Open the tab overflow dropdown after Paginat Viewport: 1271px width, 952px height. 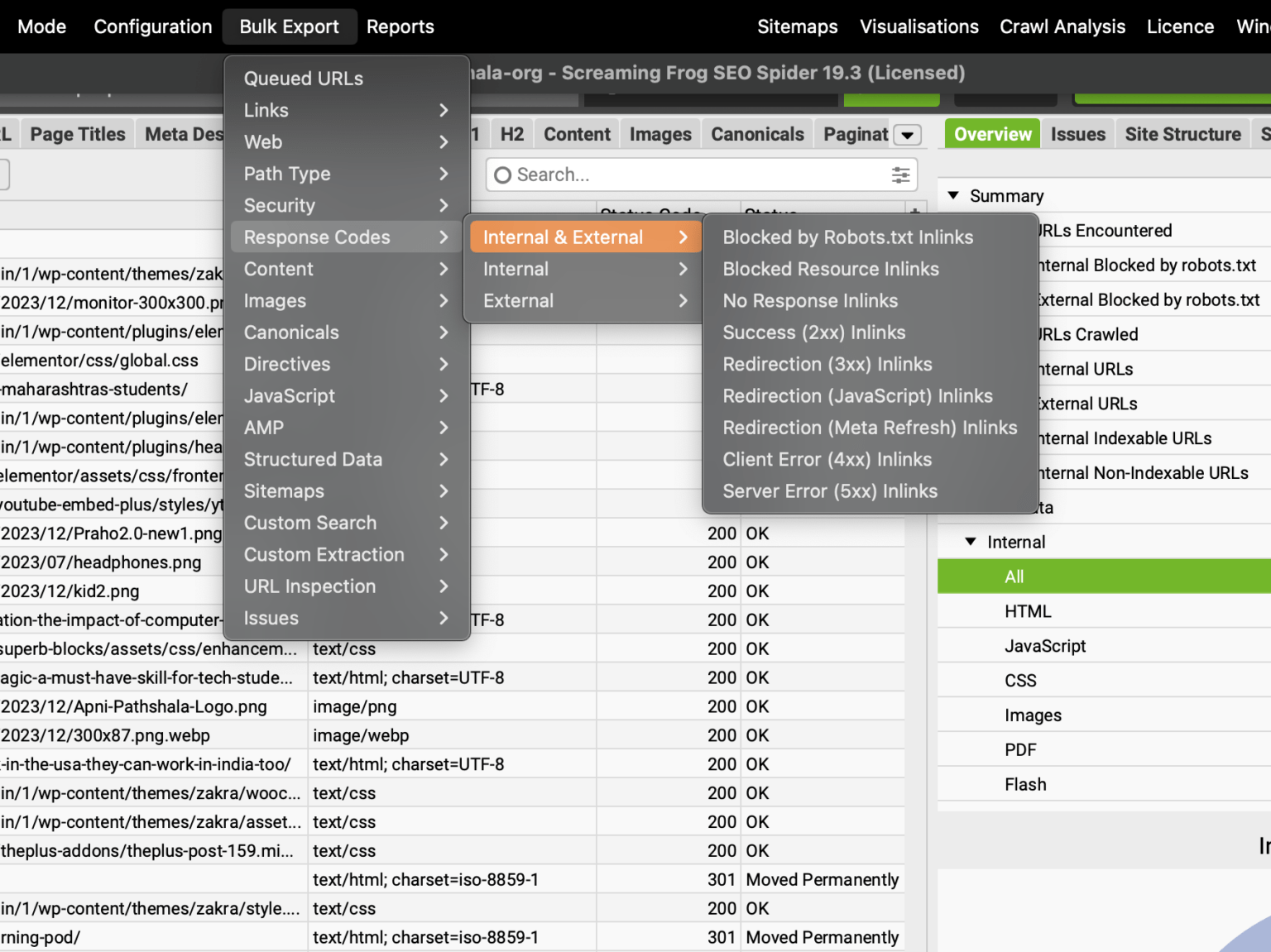coord(908,135)
